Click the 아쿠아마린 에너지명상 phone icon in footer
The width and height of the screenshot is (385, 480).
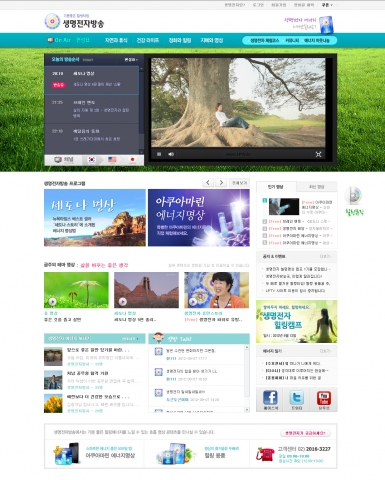tap(67, 454)
